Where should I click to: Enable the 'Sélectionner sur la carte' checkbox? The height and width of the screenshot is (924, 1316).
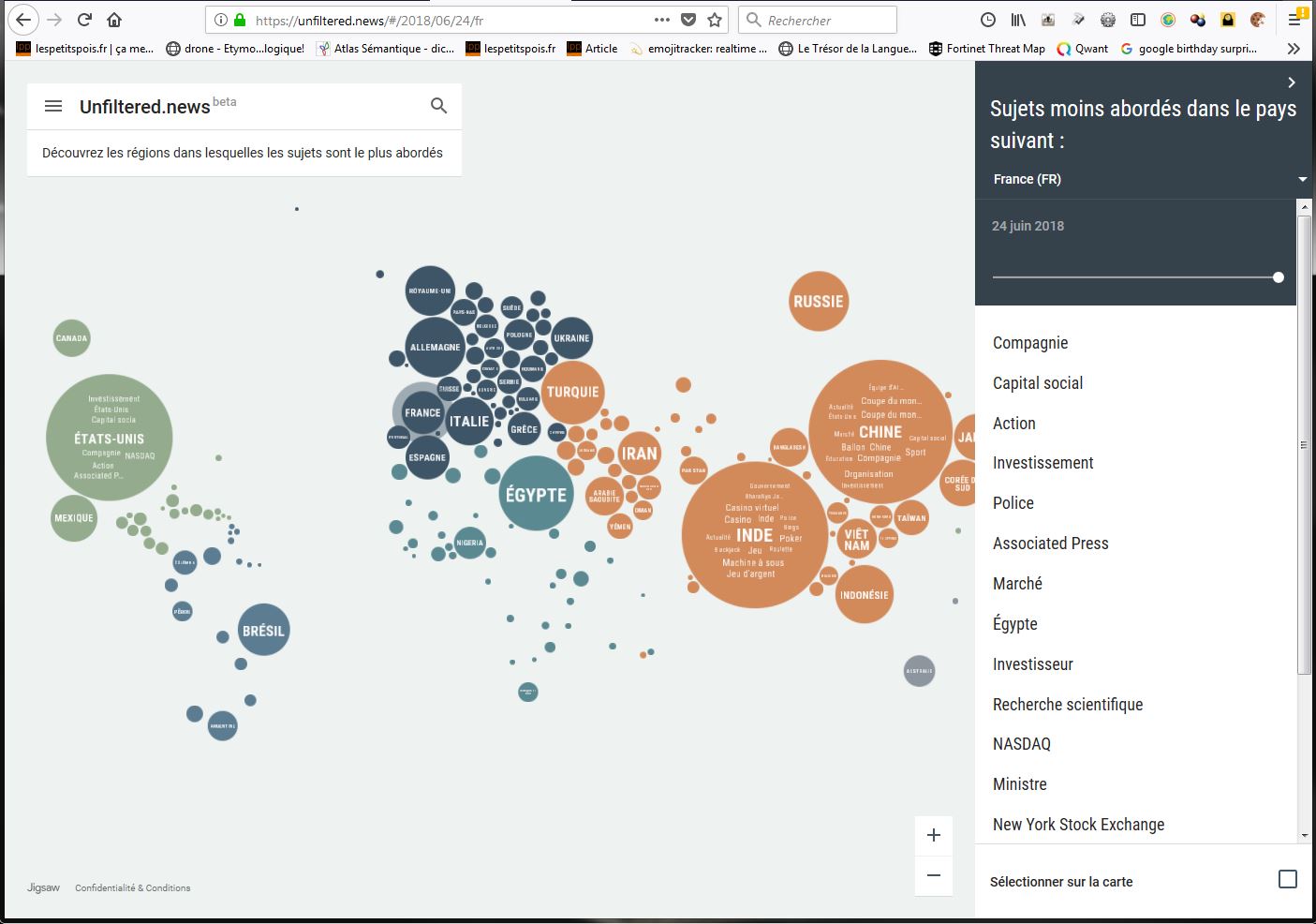point(1287,879)
